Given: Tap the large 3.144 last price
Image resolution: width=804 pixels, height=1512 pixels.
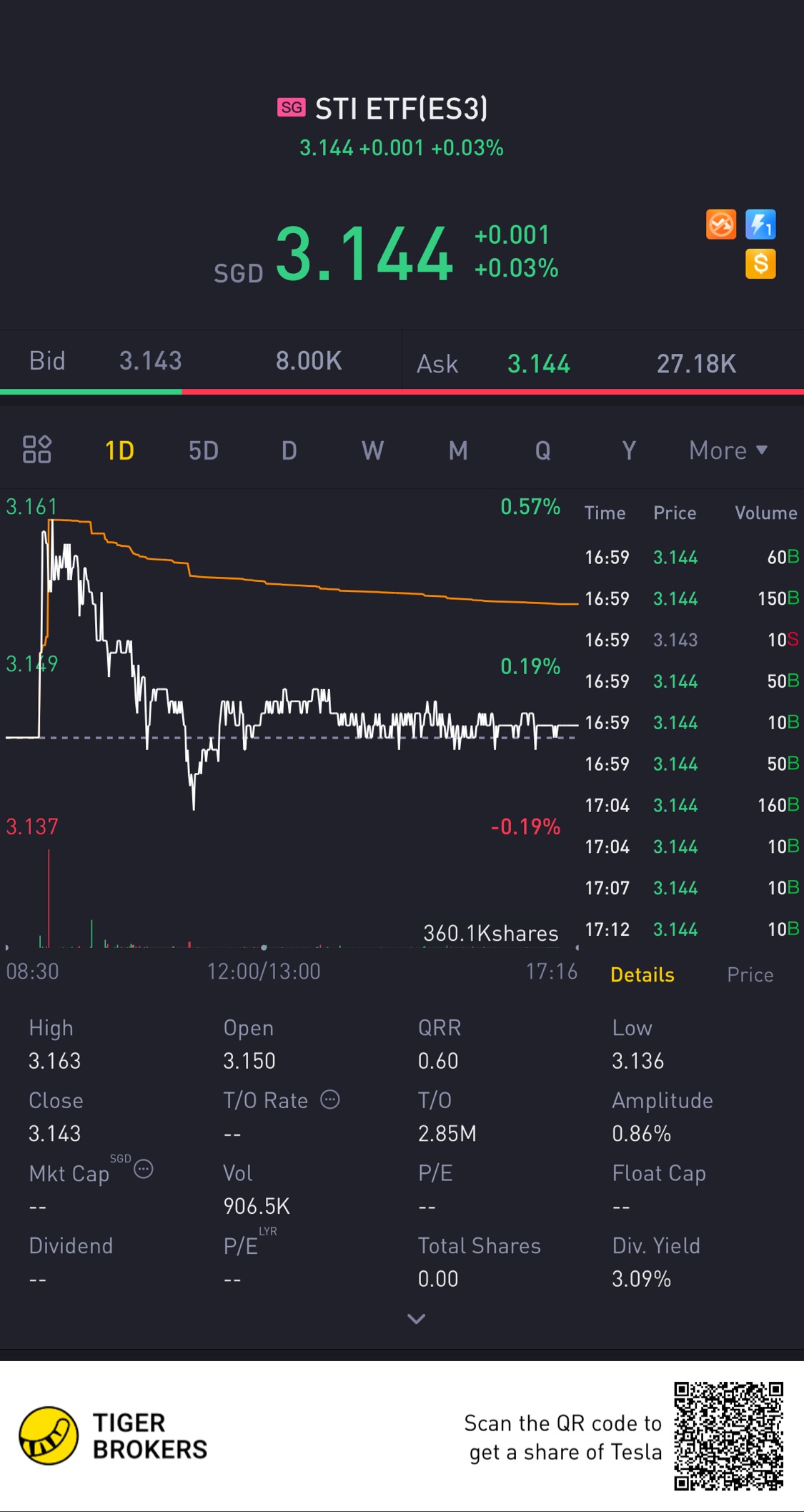Looking at the screenshot, I should (x=364, y=254).
